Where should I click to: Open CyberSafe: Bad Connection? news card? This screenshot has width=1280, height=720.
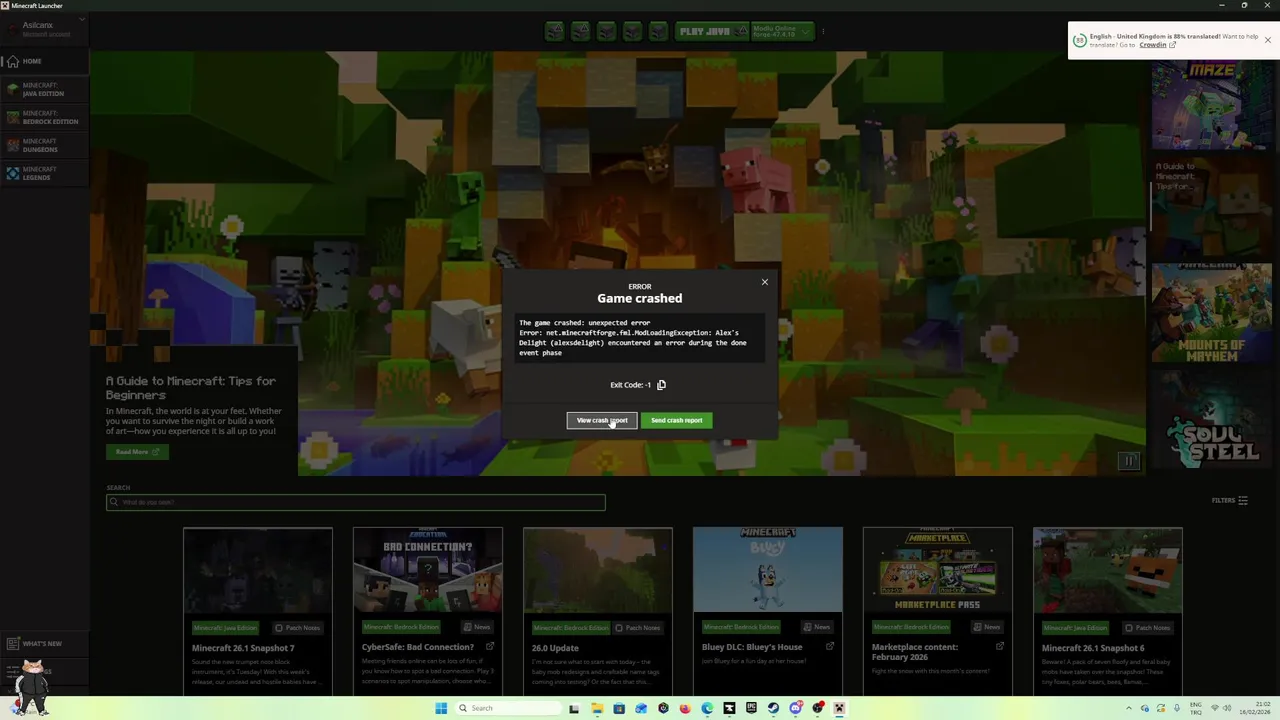[428, 610]
